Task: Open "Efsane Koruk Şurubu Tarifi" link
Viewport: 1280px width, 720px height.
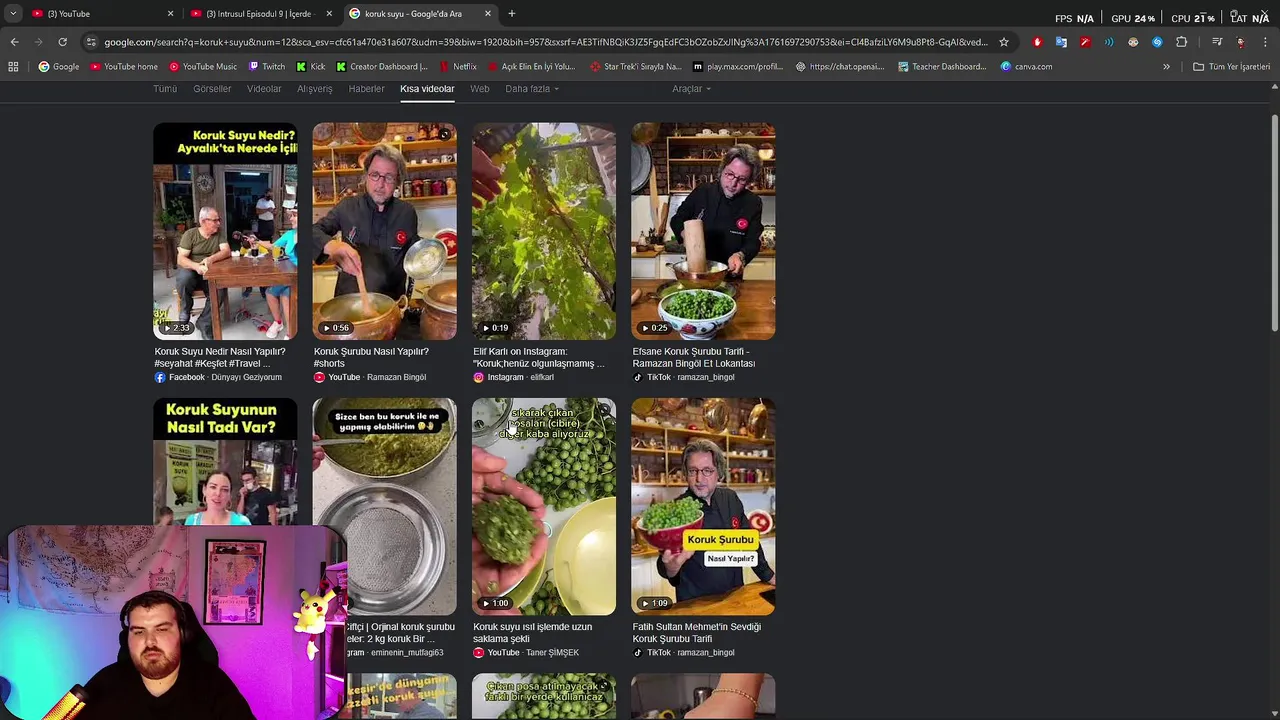Action: tap(693, 357)
